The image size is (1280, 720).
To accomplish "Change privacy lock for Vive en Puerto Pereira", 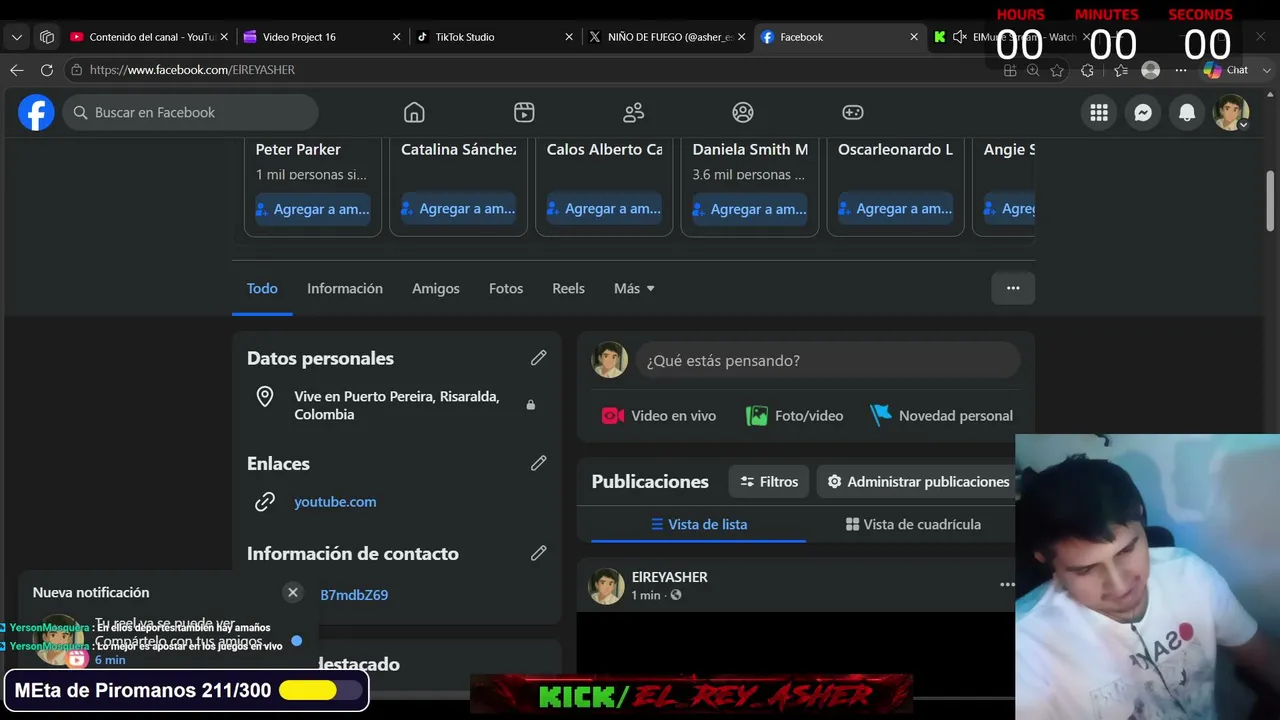I will (x=530, y=405).
